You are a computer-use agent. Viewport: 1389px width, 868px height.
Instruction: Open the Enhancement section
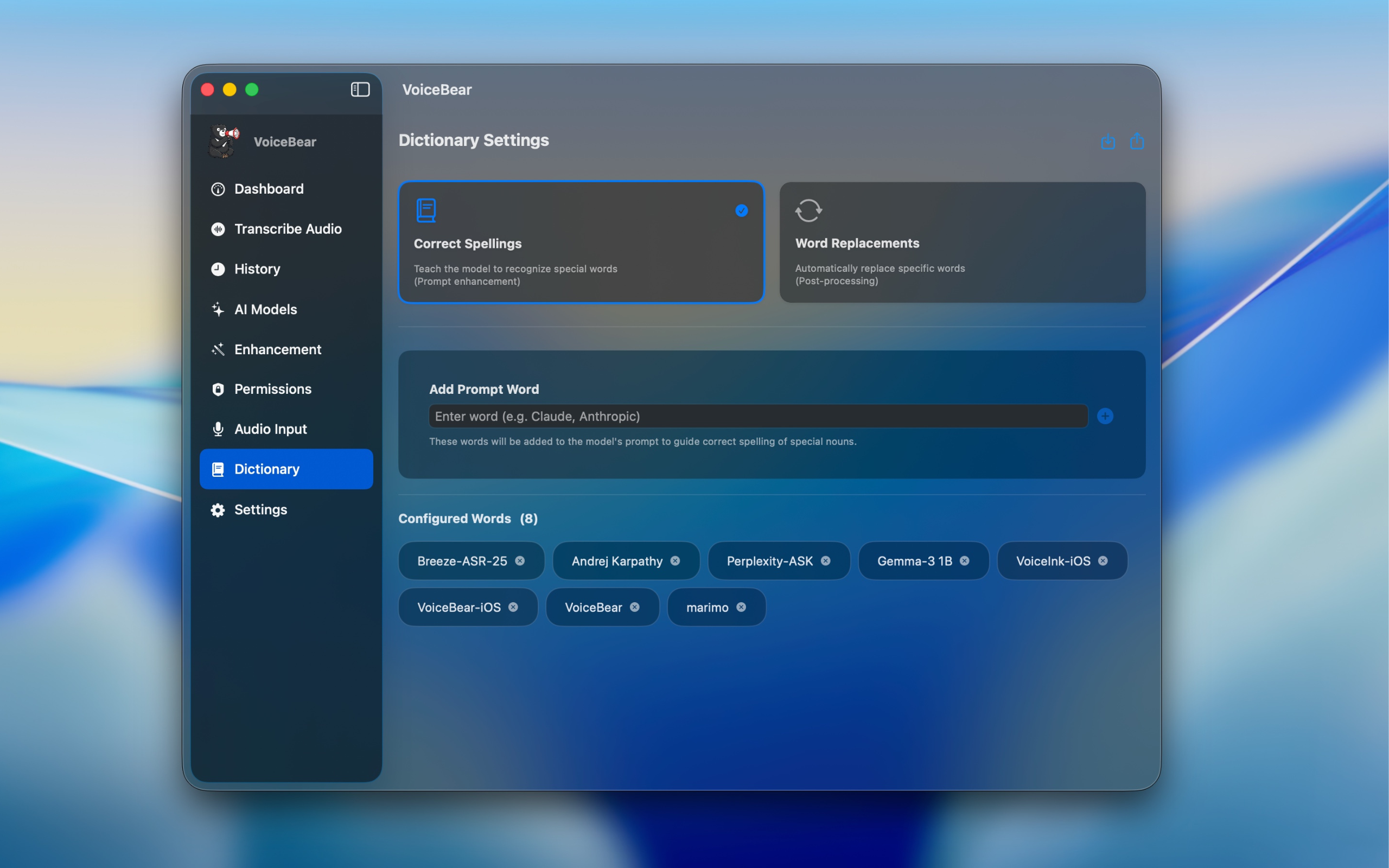(286, 349)
